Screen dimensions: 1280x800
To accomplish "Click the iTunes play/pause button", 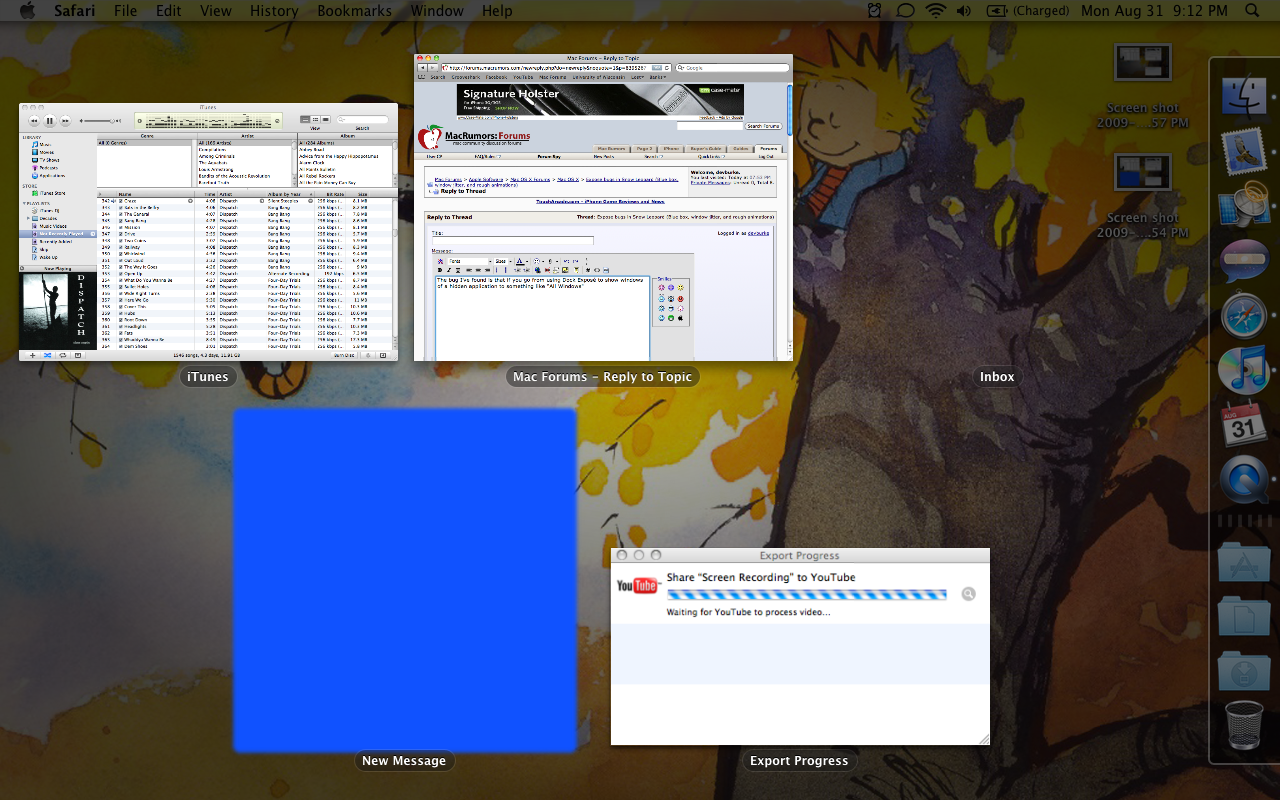I will 49,120.
